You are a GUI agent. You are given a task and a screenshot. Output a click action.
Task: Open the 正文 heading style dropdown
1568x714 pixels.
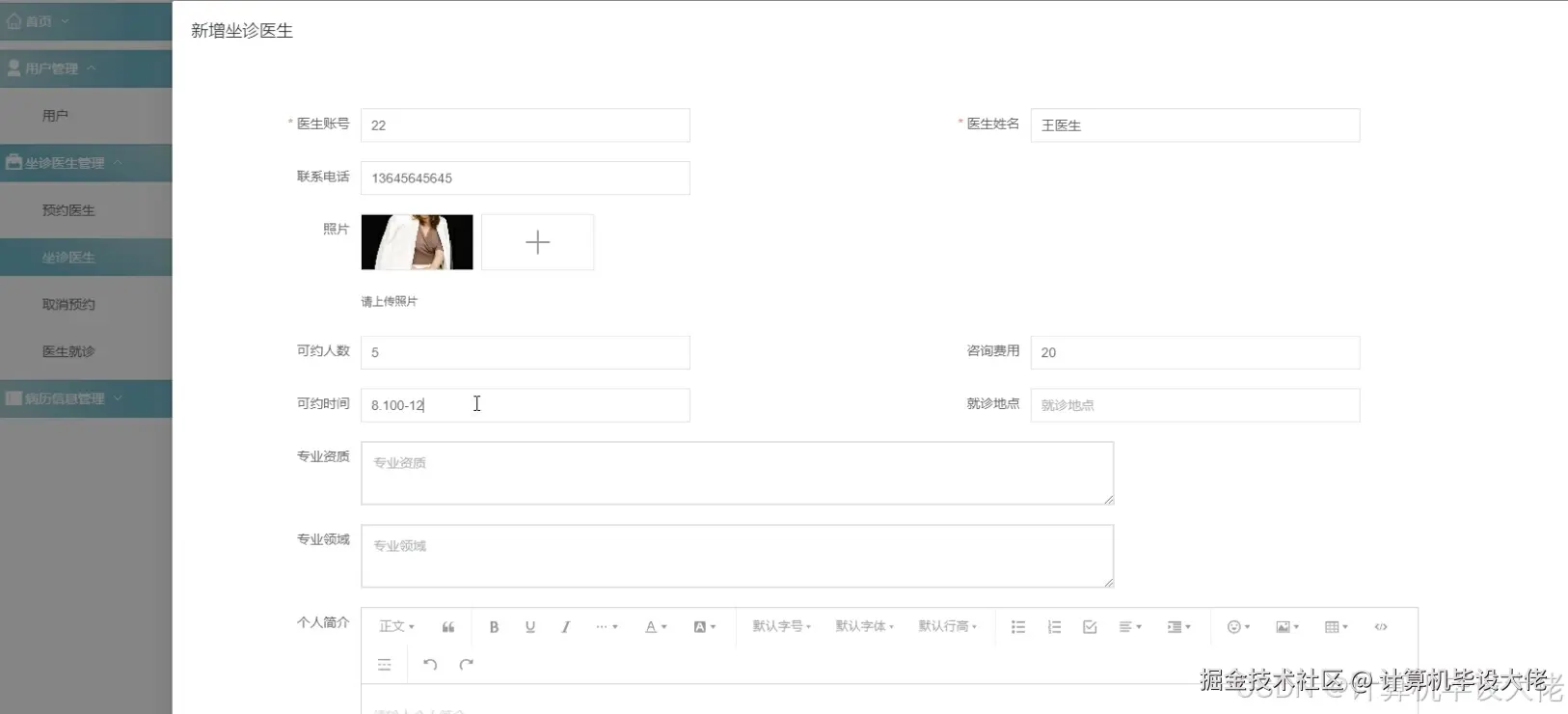click(x=396, y=627)
